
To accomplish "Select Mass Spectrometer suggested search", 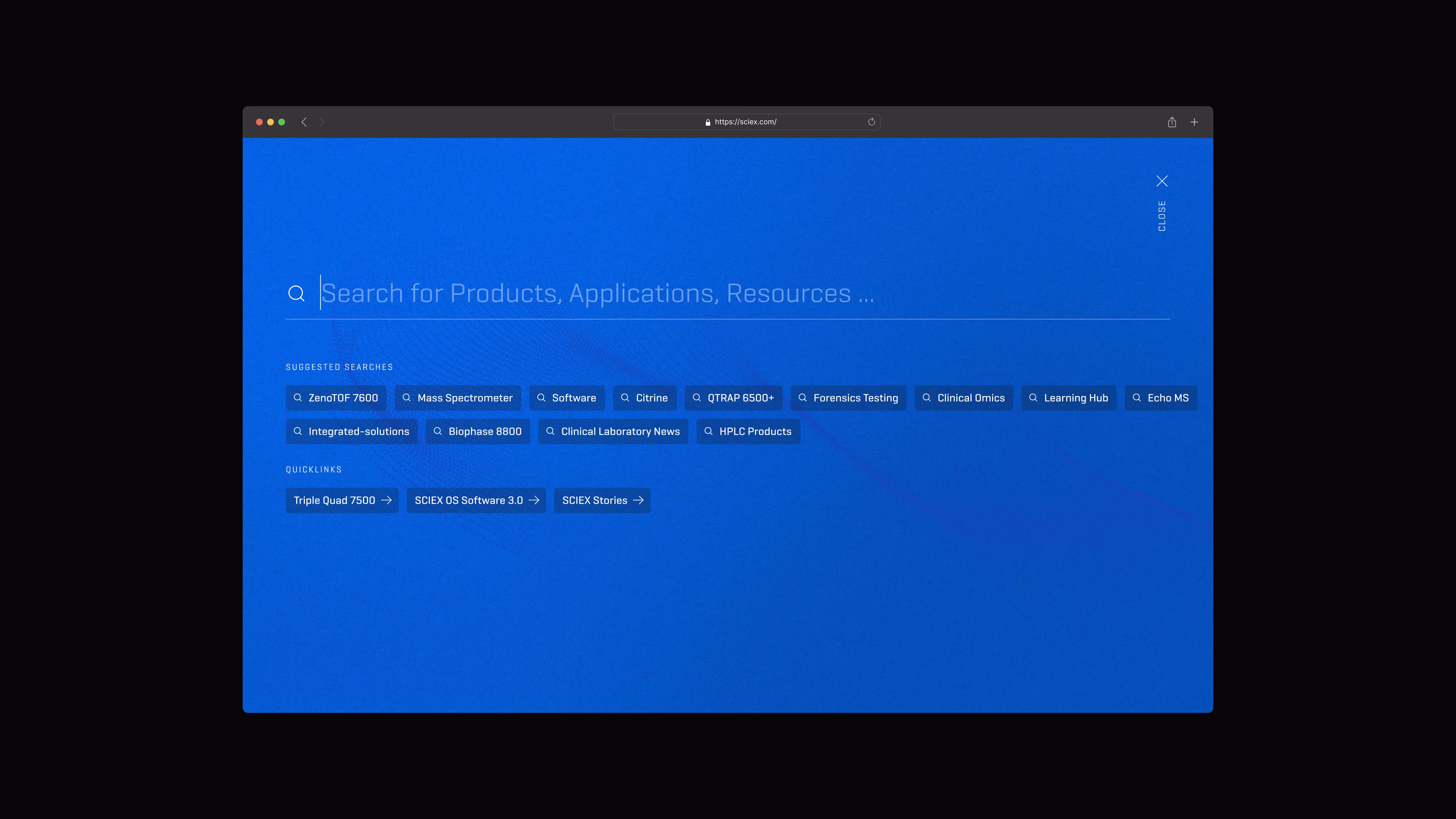I will click(x=458, y=398).
